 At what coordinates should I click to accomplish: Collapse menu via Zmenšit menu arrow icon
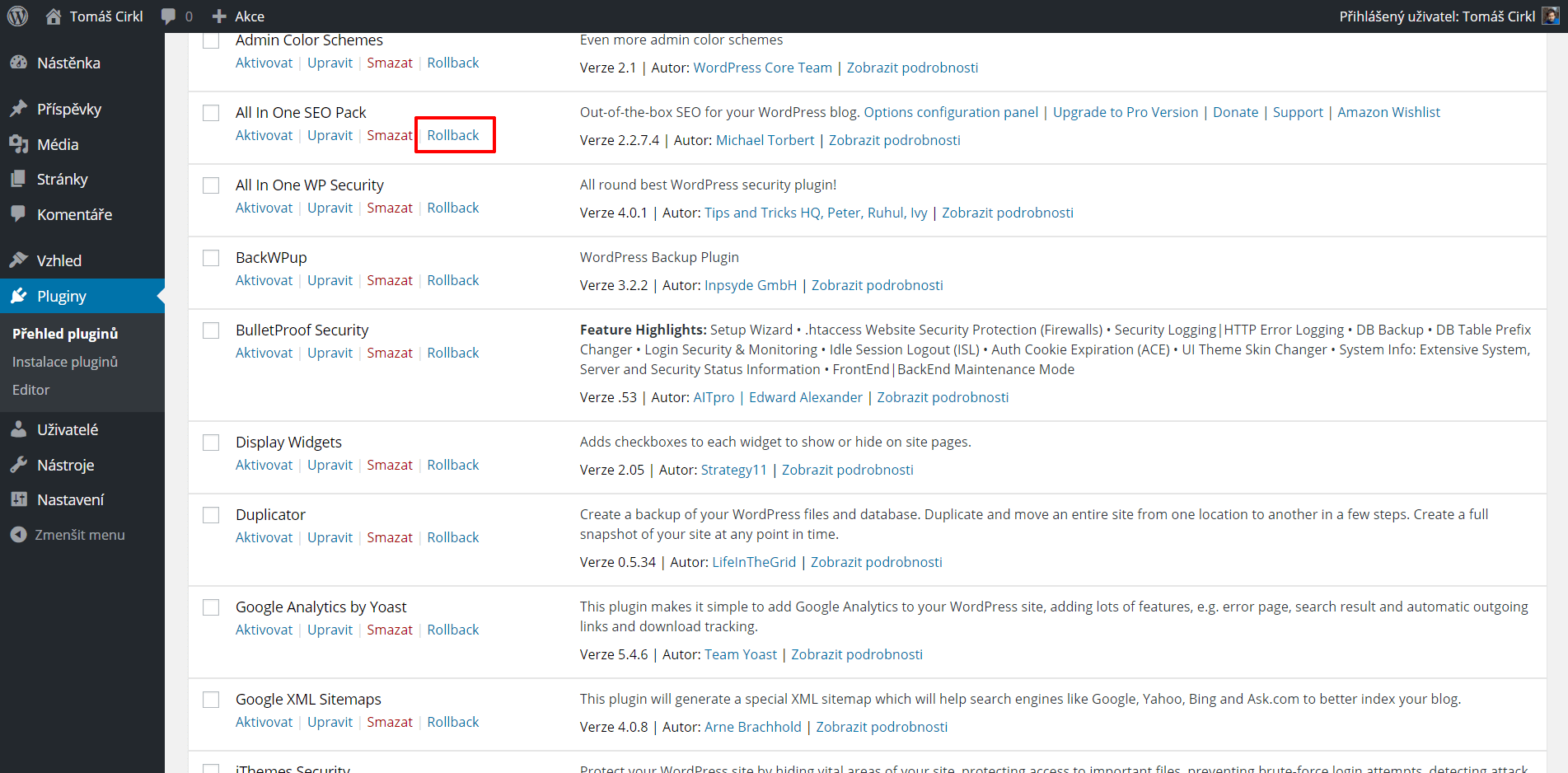pyautogui.click(x=18, y=535)
